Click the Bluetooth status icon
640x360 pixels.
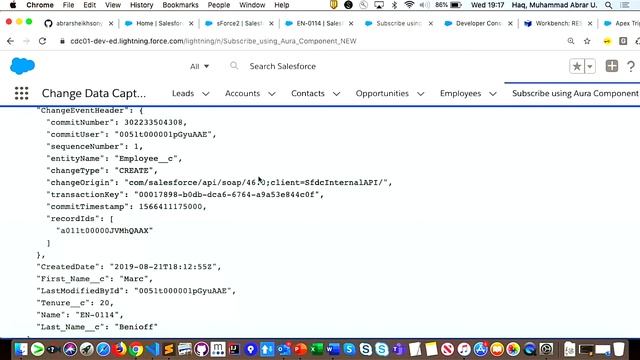pyautogui.click(x=394, y=5)
